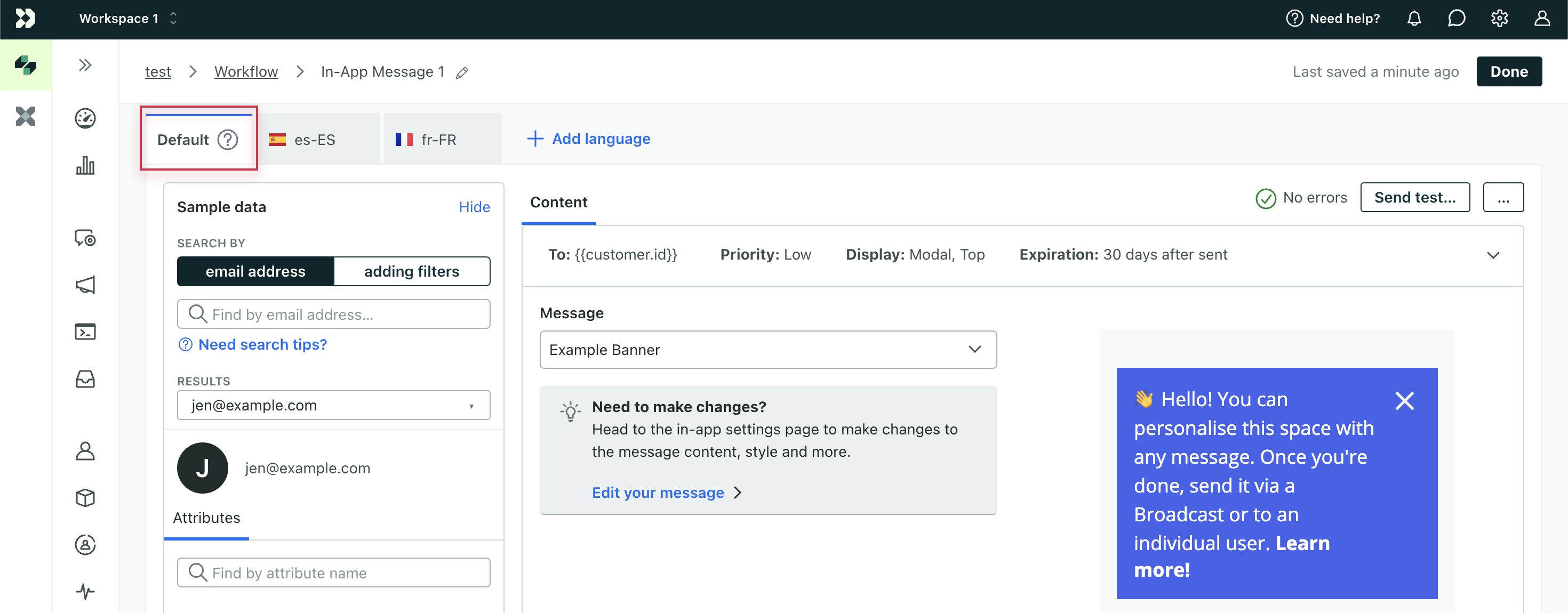Click the Find by attribute name field
The image size is (1568, 613).
(333, 572)
